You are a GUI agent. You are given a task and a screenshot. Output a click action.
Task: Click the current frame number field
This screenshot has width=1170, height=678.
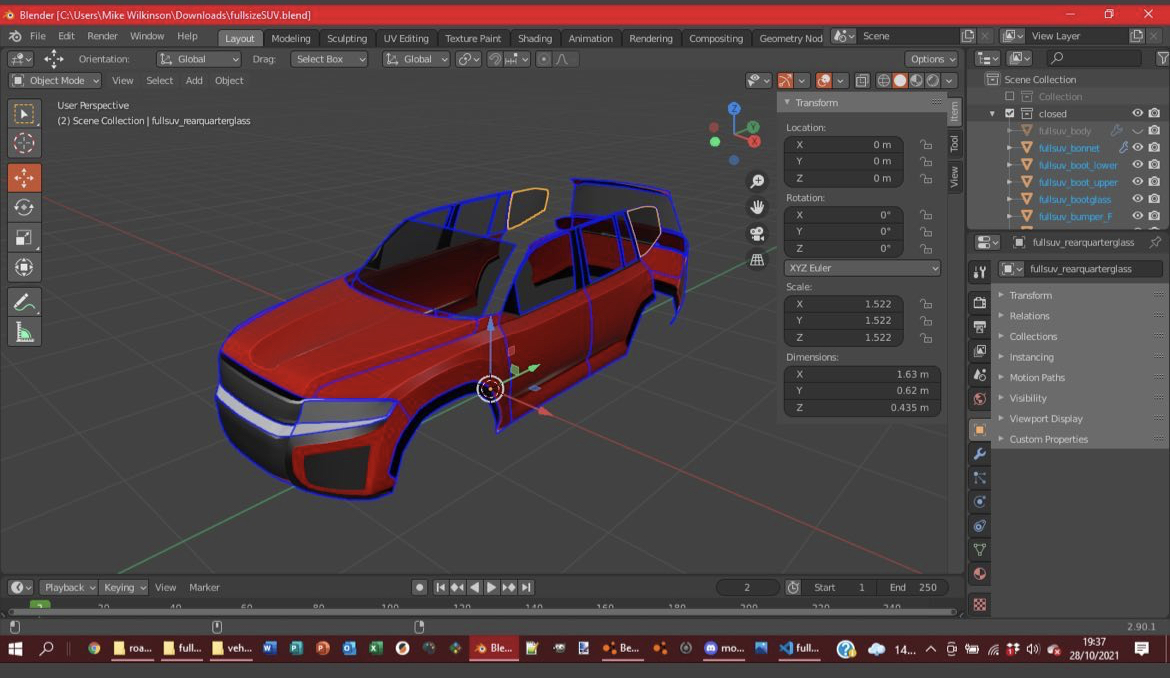coord(747,587)
